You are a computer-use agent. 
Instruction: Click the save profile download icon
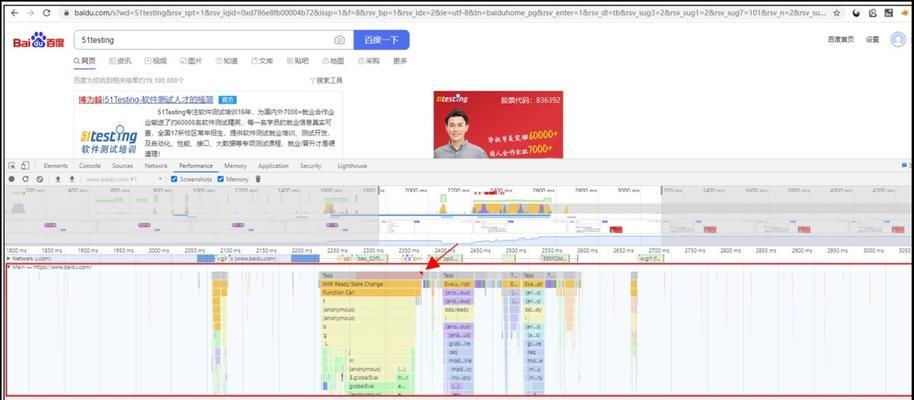click(x=72, y=179)
